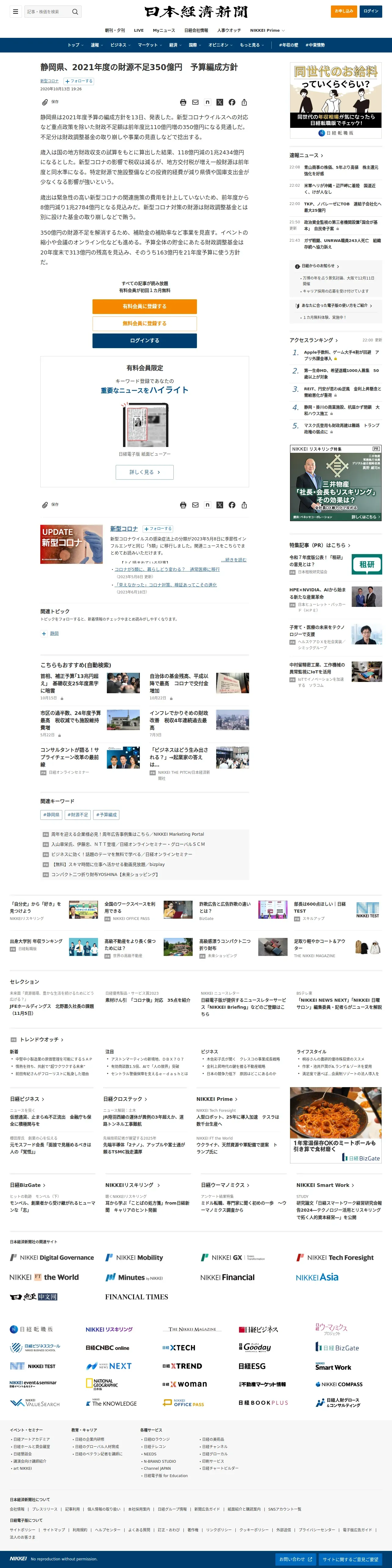This screenshot has height=1568, width=392.
Task: Click the #財源不足 keyword tag
Action: click(x=78, y=815)
